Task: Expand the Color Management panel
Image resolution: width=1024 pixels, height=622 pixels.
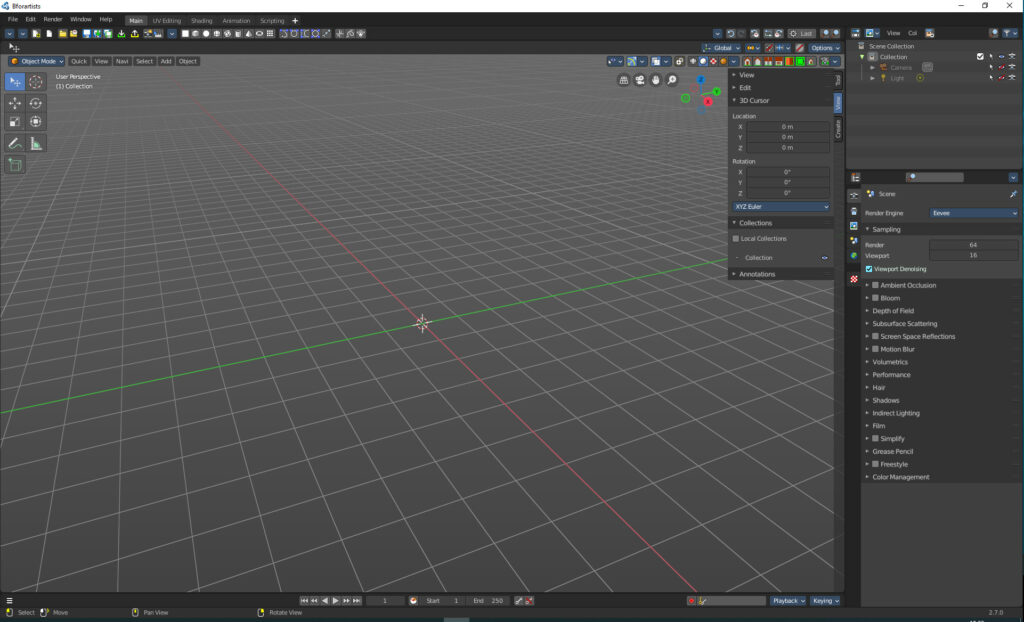Action: (x=900, y=477)
